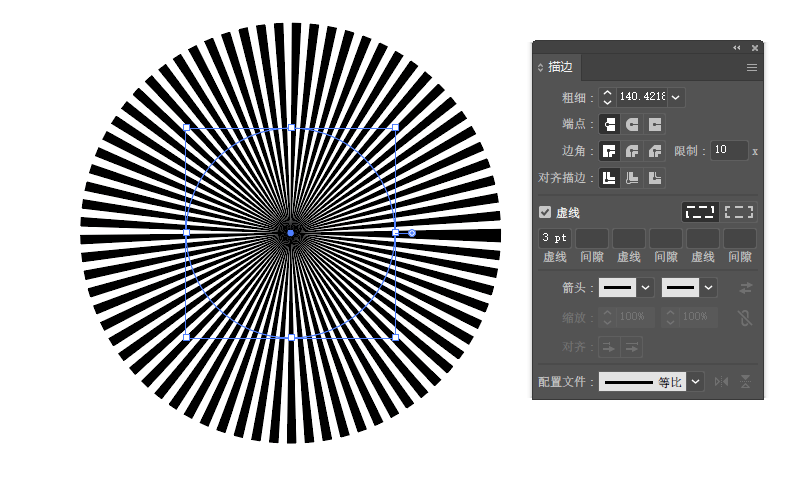The width and height of the screenshot is (799, 498).
Task: Choose the round join corner icon
Action: coord(632,152)
